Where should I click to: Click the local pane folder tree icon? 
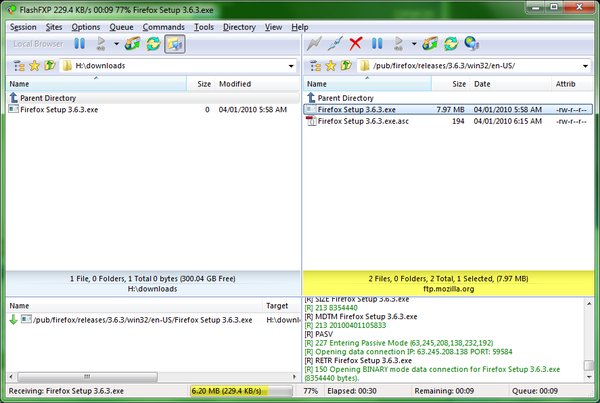pos(15,66)
